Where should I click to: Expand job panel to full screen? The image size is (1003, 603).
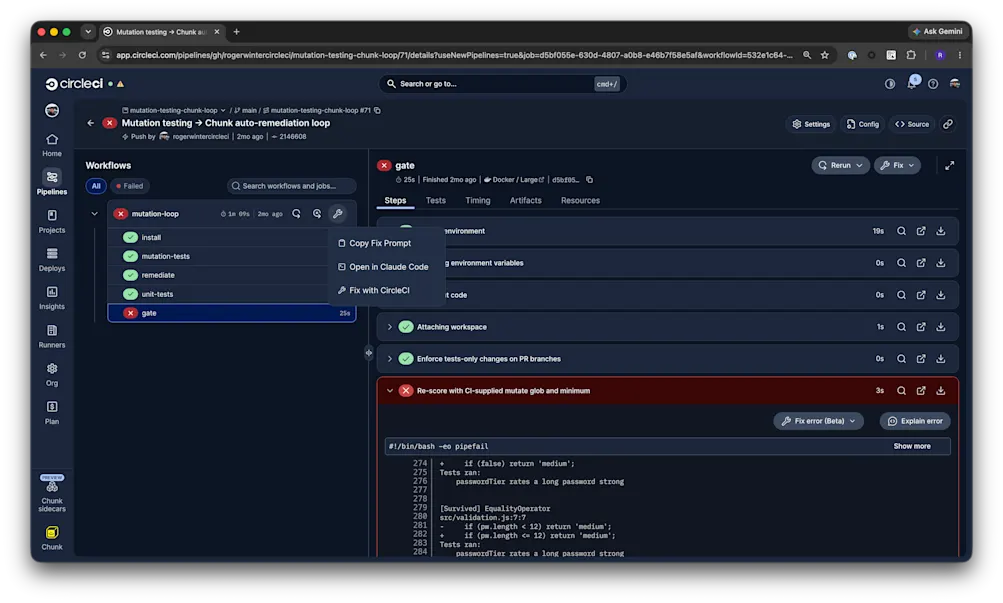(949, 166)
